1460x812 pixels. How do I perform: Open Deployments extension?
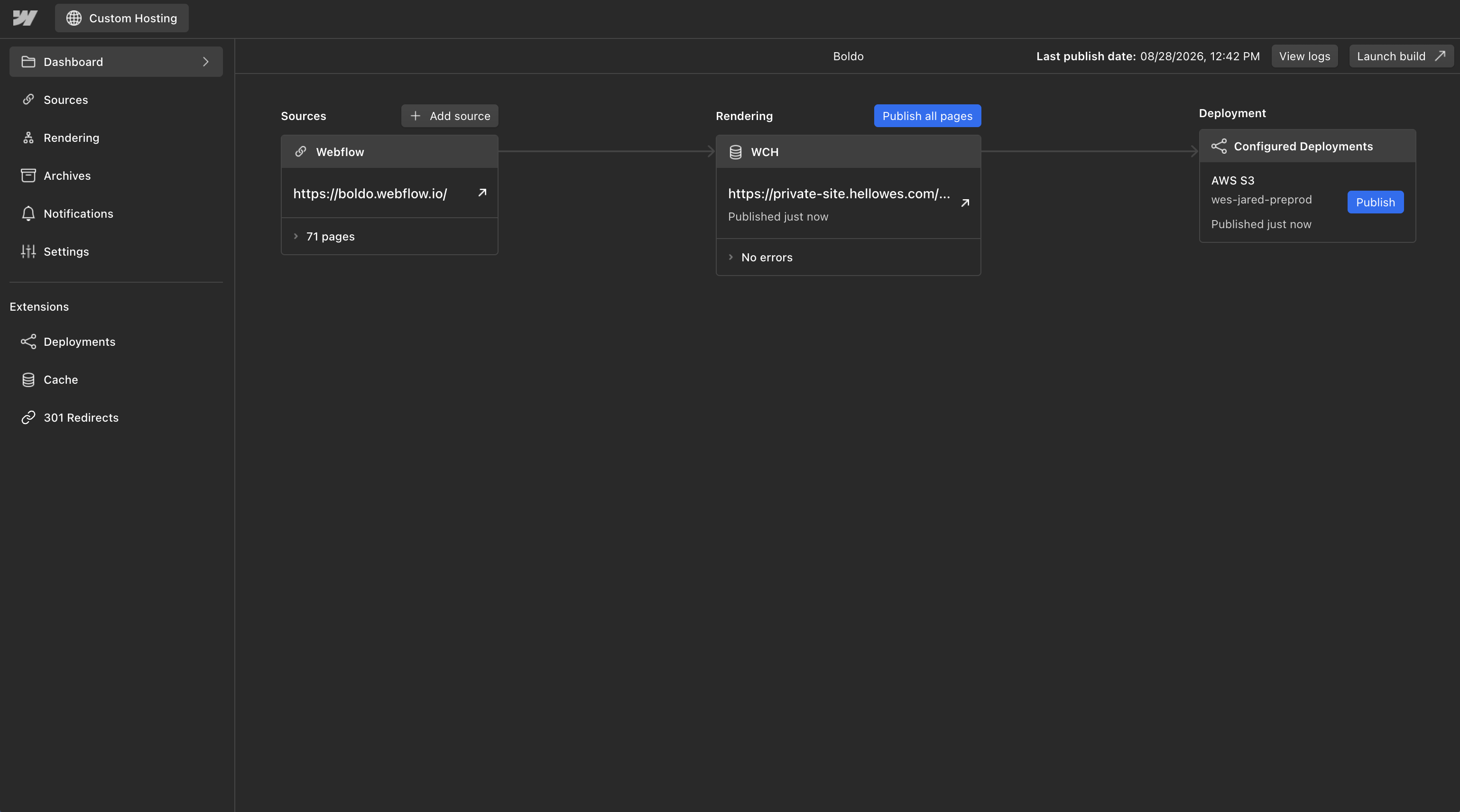[116, 341]
